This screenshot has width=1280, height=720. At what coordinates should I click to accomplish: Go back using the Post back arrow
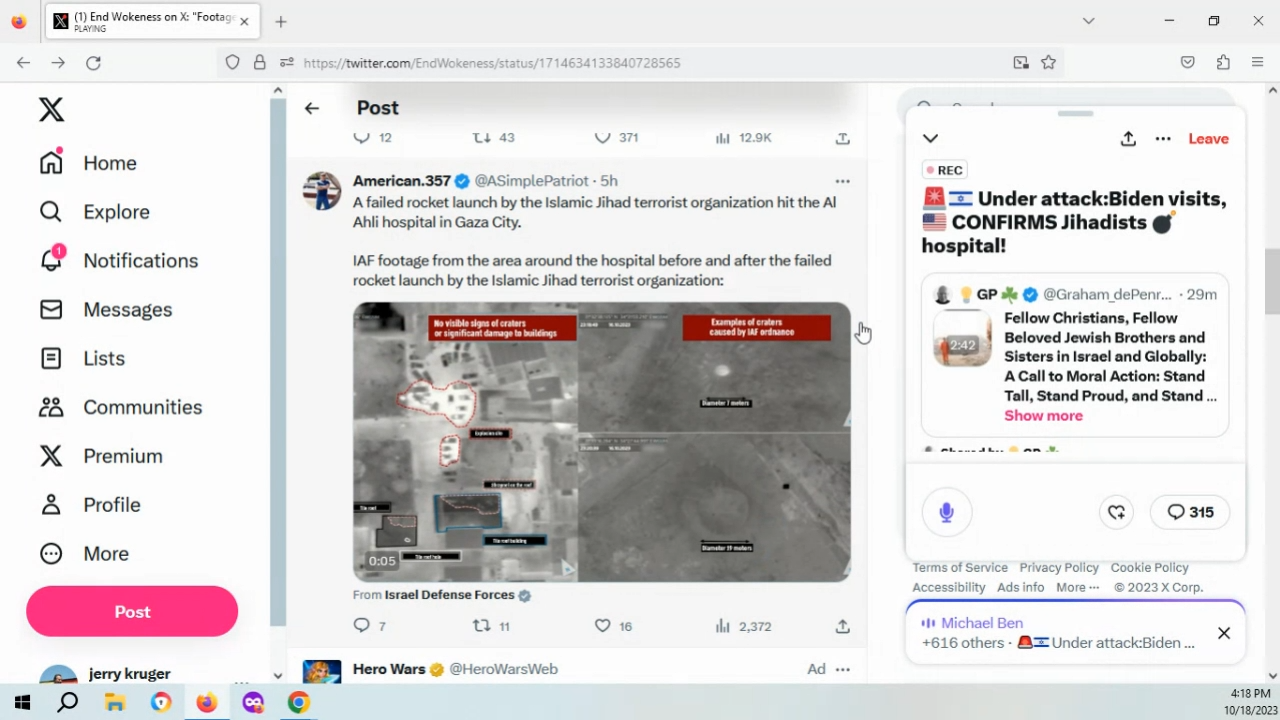(x=312, y=108)
